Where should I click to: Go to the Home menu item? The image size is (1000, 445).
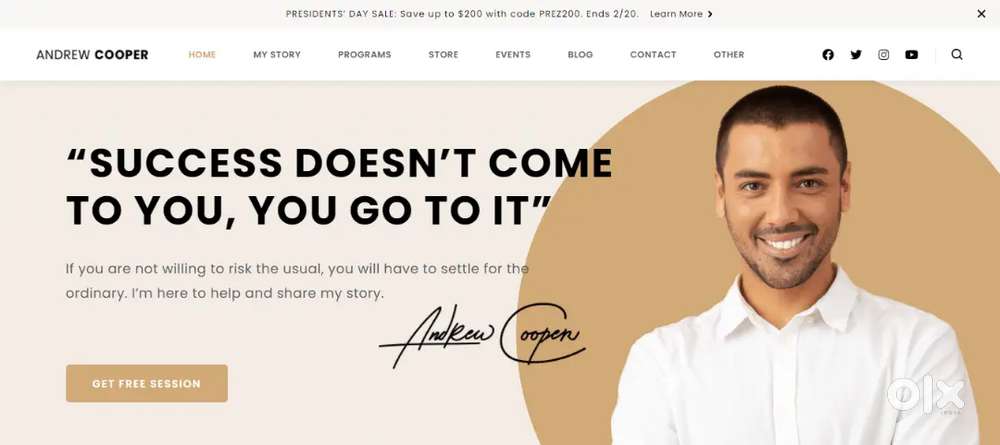(x=202, y=55)
